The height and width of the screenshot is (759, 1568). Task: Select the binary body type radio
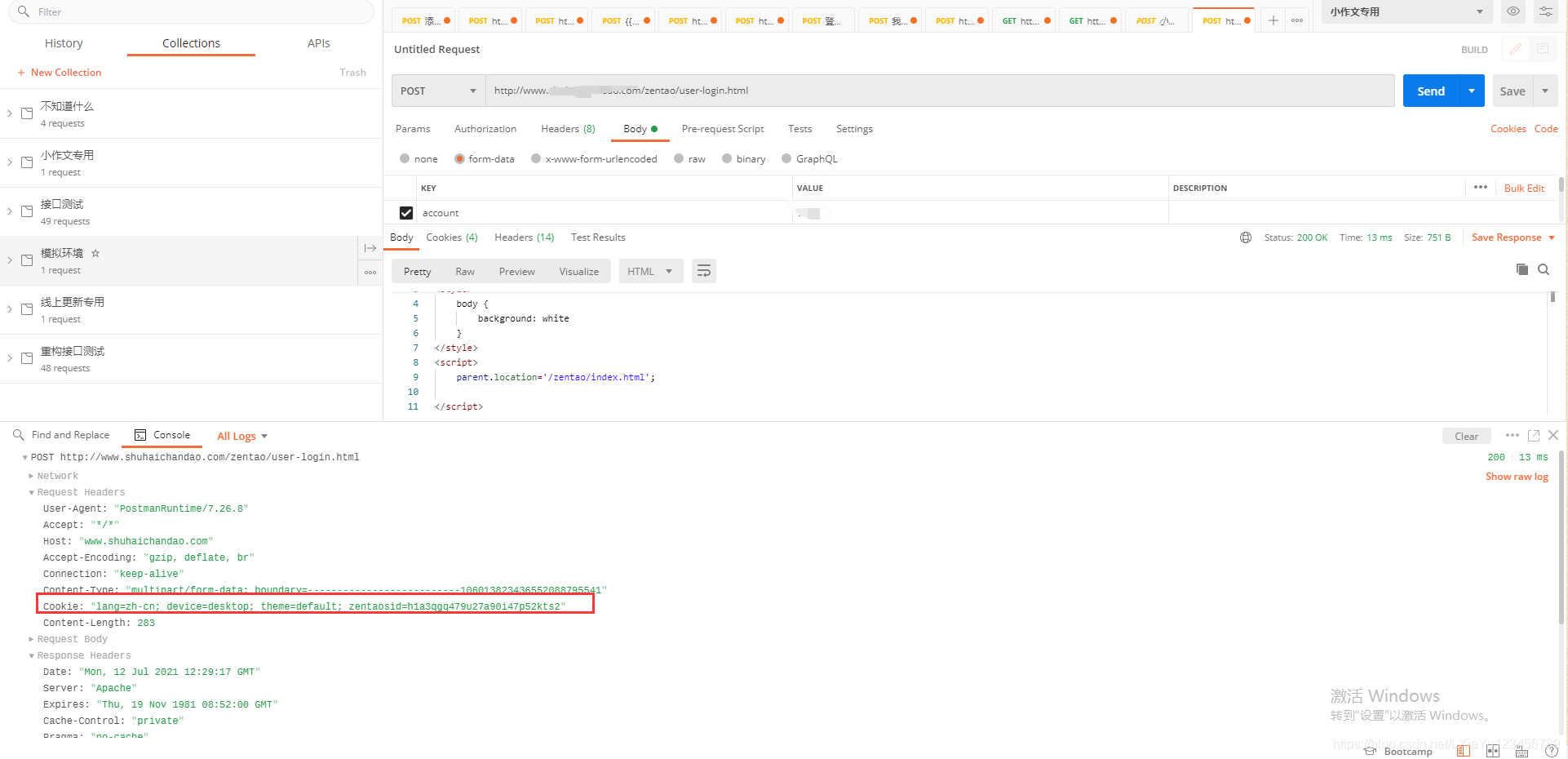click(x=727, y=158)
